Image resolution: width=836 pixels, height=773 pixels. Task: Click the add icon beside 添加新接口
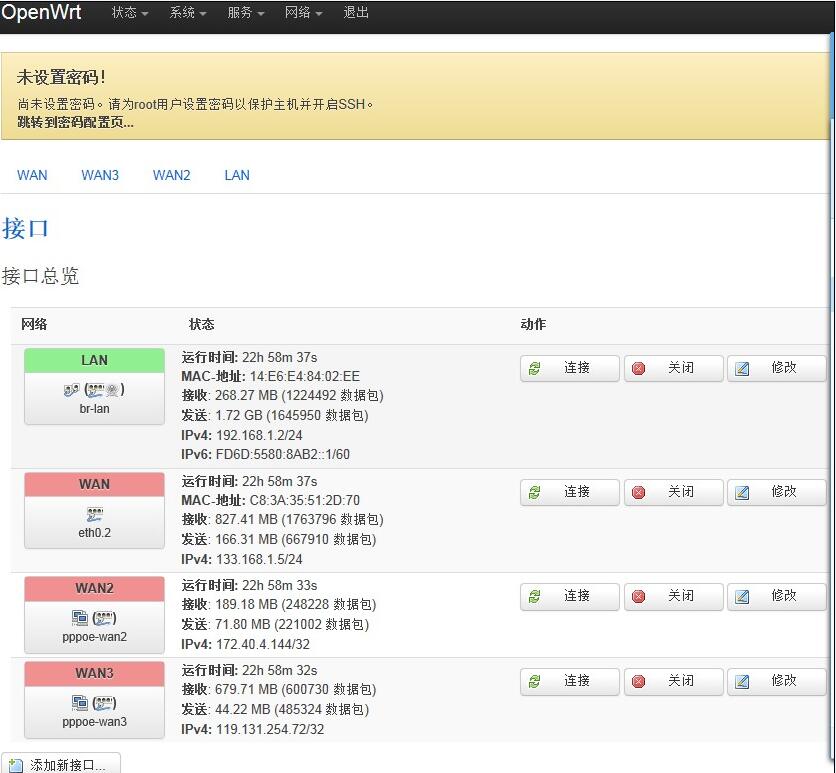point(15,765)
